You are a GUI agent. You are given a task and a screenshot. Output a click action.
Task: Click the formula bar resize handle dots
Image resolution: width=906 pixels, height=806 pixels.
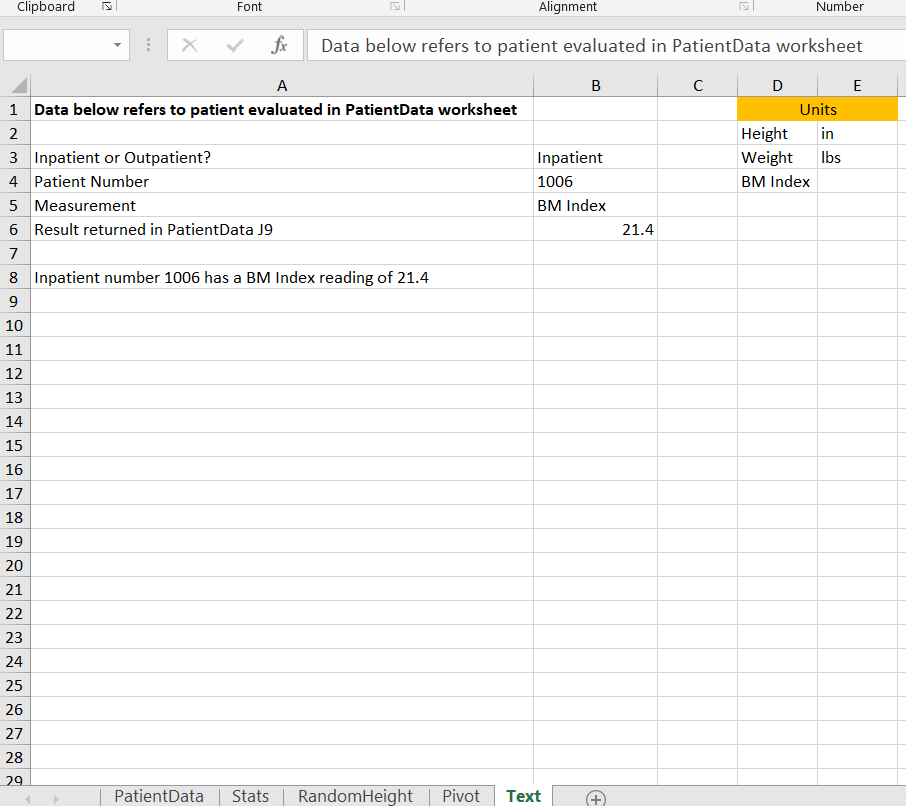click(x=148, y=45)
